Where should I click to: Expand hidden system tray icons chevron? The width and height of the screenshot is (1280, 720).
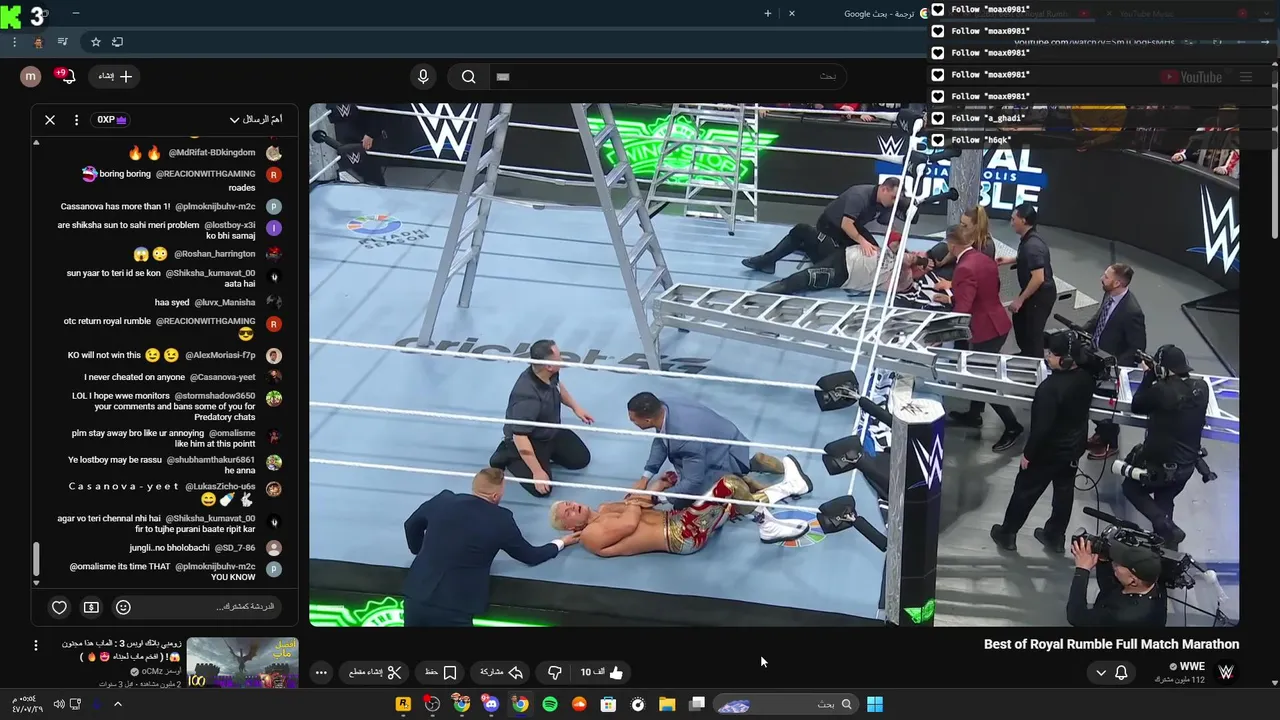coord(117,704)
